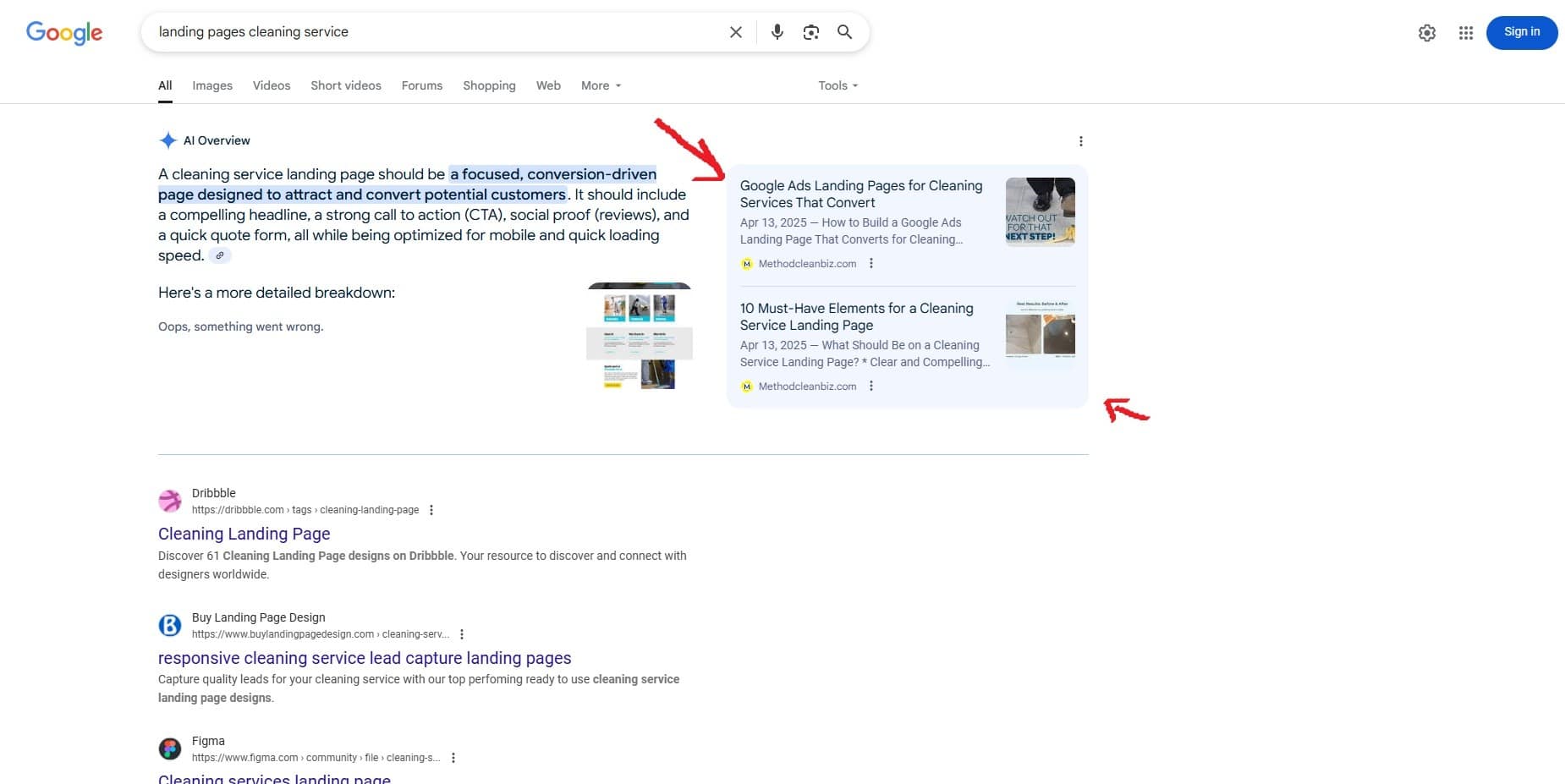Viewport: 1565px width, 784px height.
Task: Open options for the Google Ads Landing Pages source
Action: click(871, 264)
